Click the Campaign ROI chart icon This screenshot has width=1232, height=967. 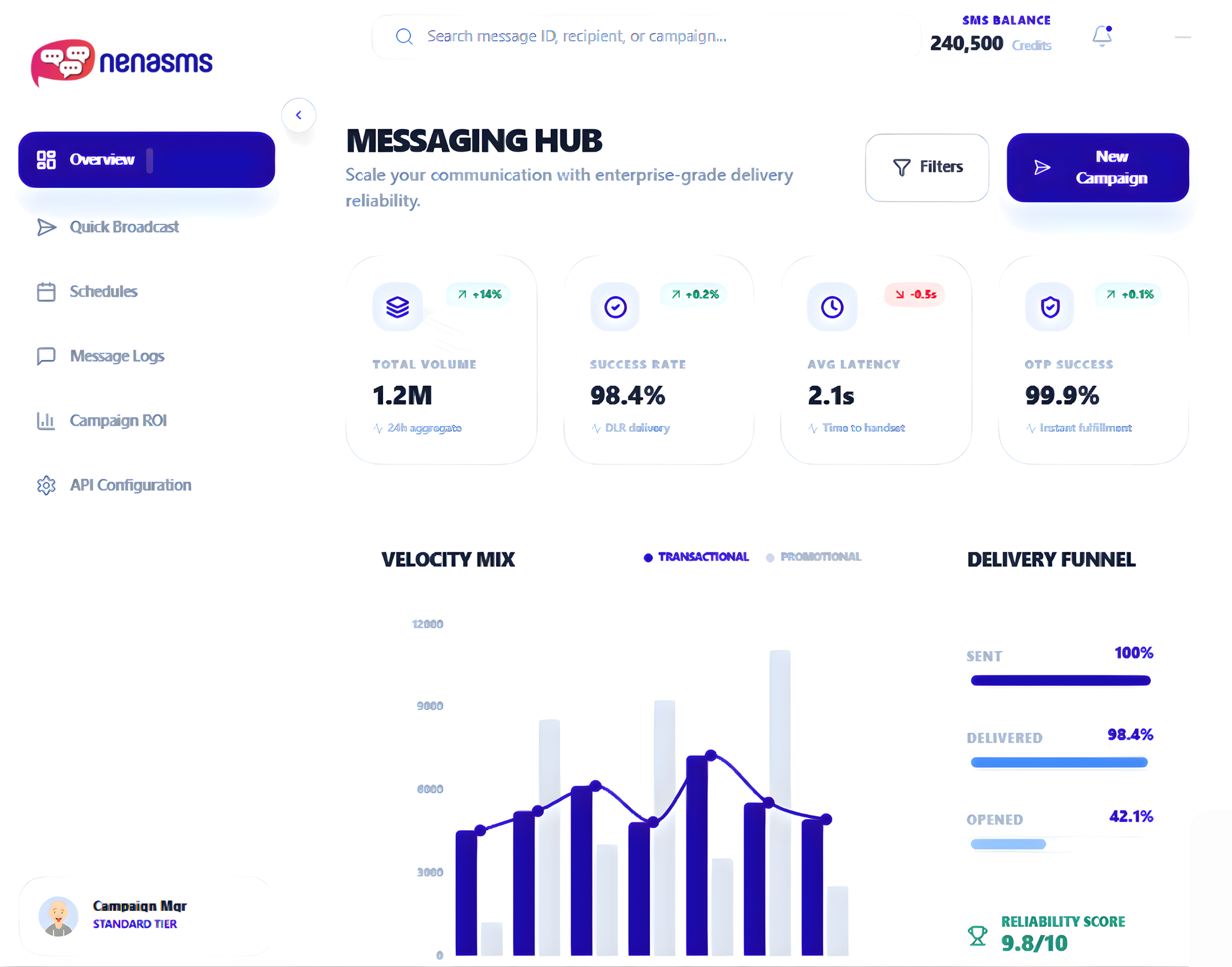pos(46,421)
